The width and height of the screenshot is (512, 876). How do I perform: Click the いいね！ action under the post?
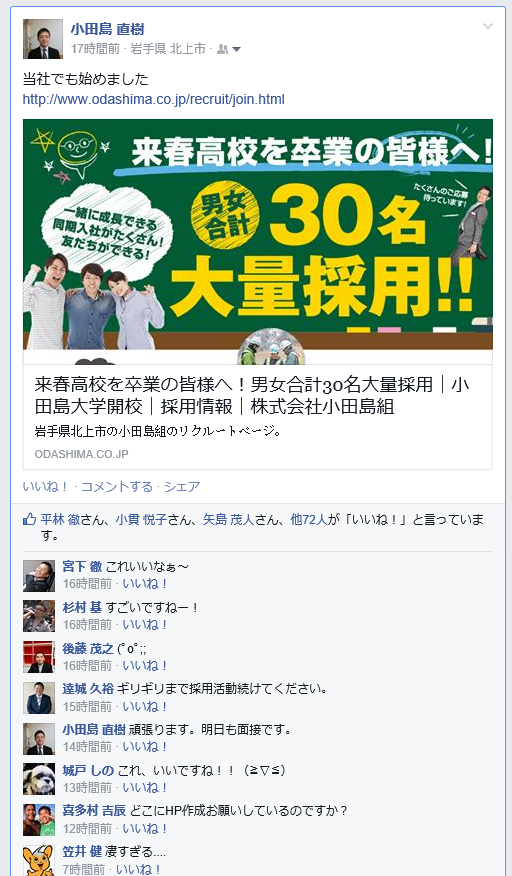[45, 487]
